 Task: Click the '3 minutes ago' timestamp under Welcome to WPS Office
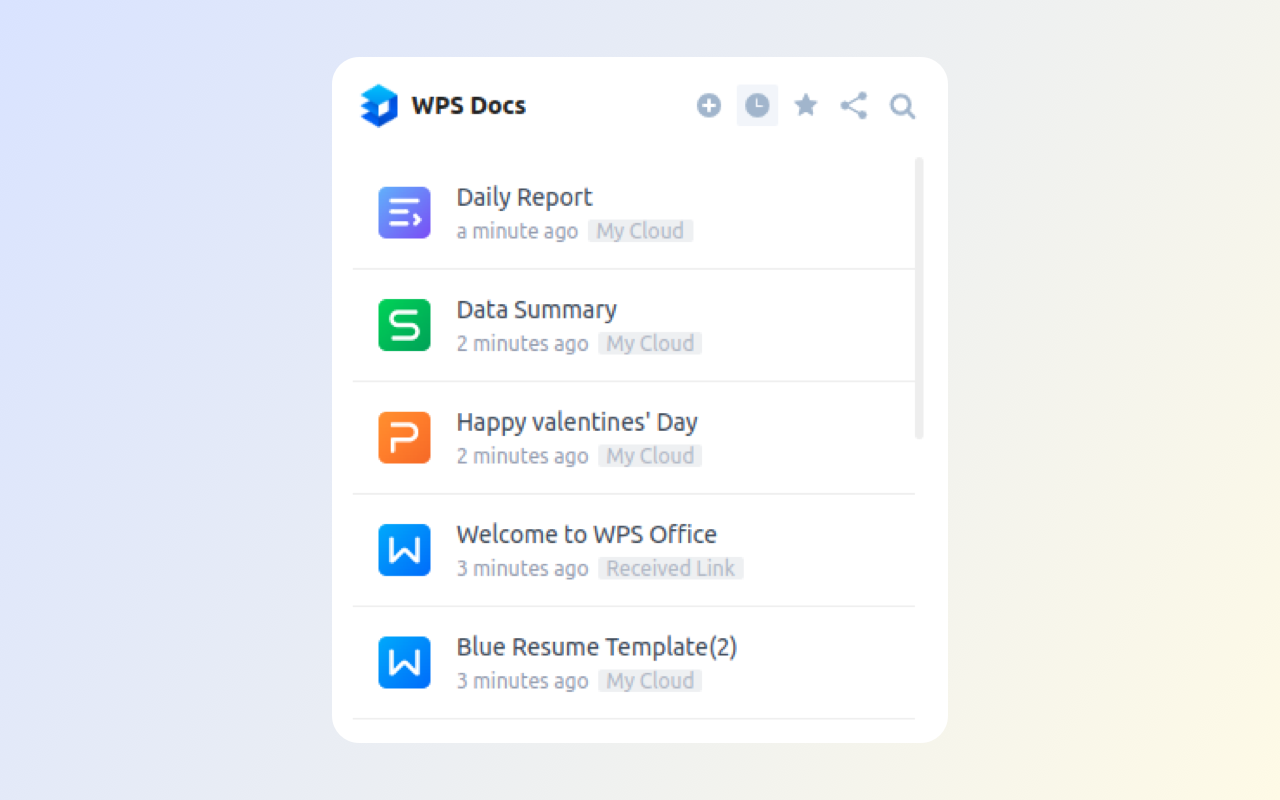[x=522, y=568]
